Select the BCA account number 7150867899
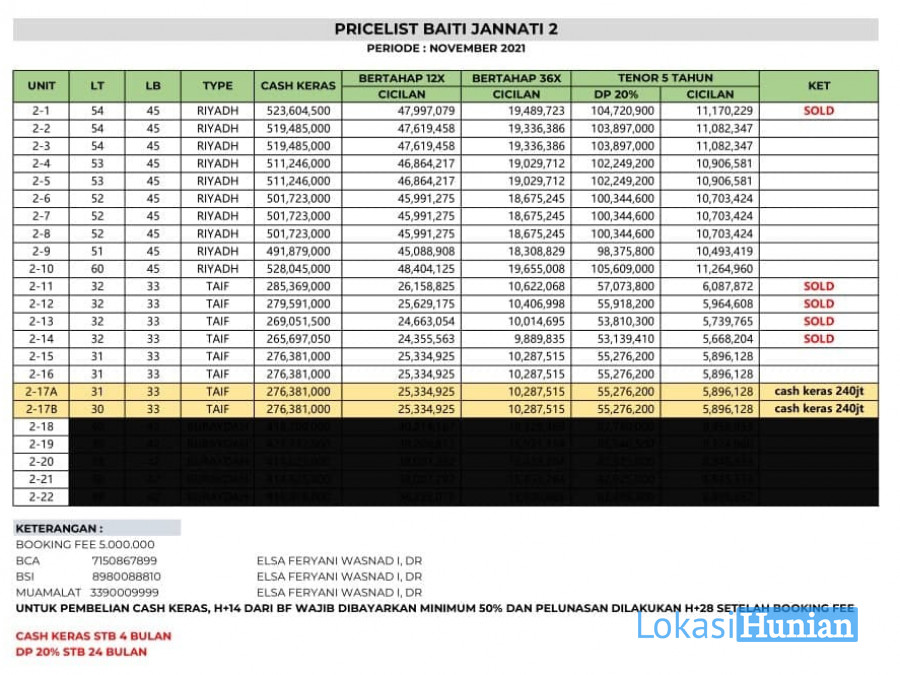Screen dimensions: 900x675 tap(125, 561)
